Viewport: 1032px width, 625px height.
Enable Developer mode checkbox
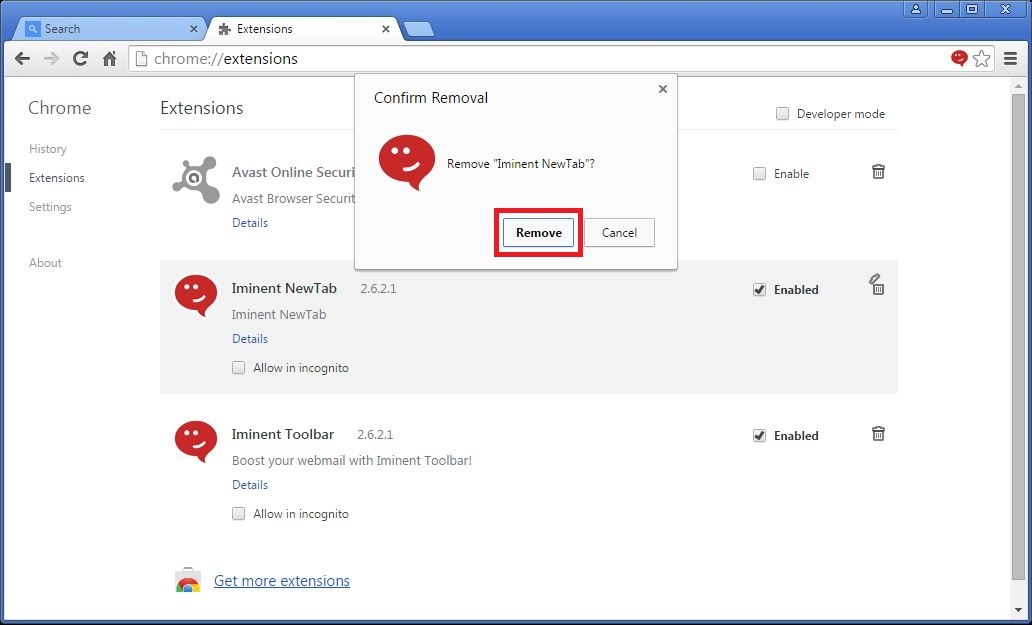tap(782, 114)
